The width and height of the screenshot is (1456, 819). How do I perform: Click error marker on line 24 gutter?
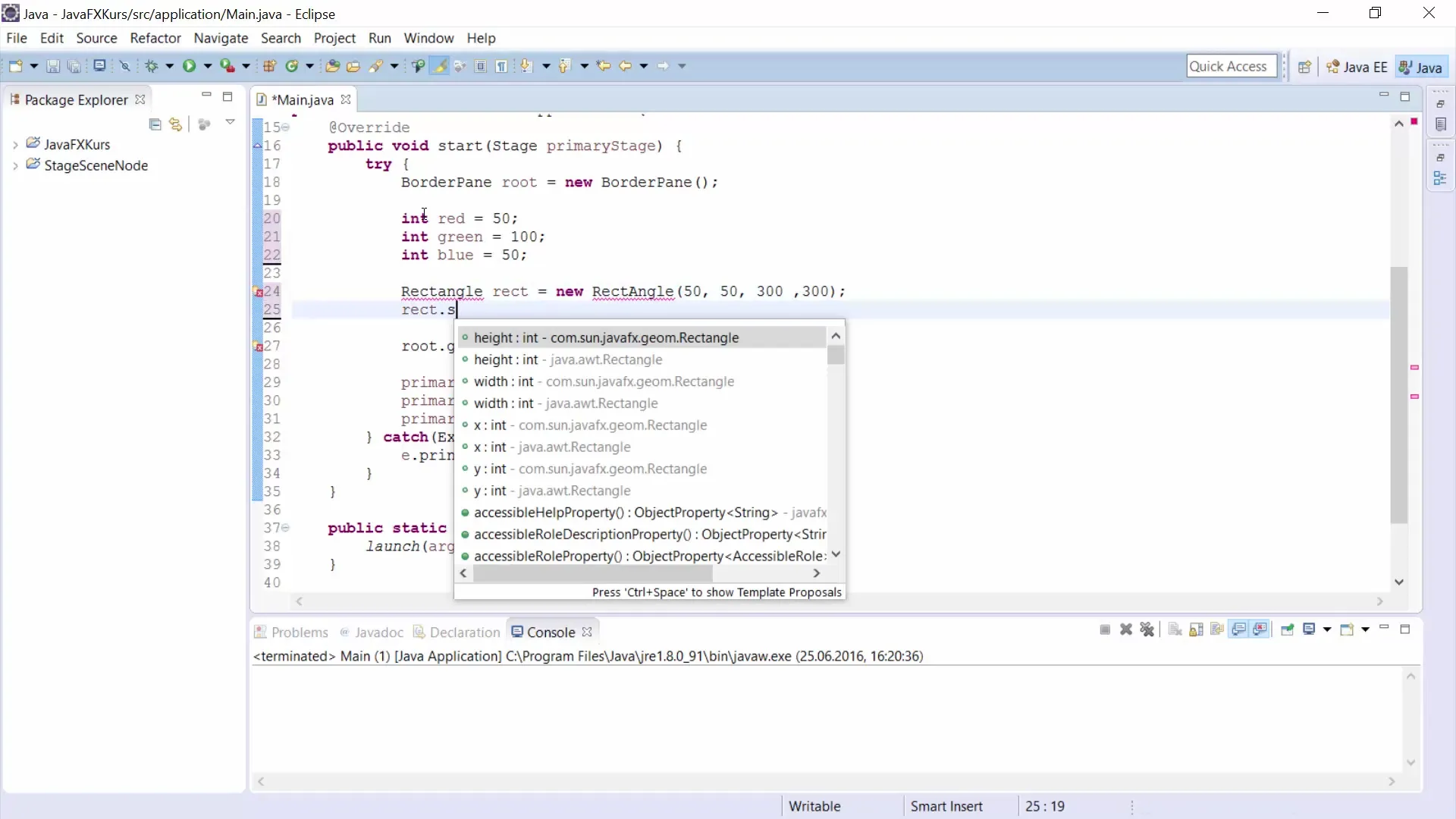(258, 292)
